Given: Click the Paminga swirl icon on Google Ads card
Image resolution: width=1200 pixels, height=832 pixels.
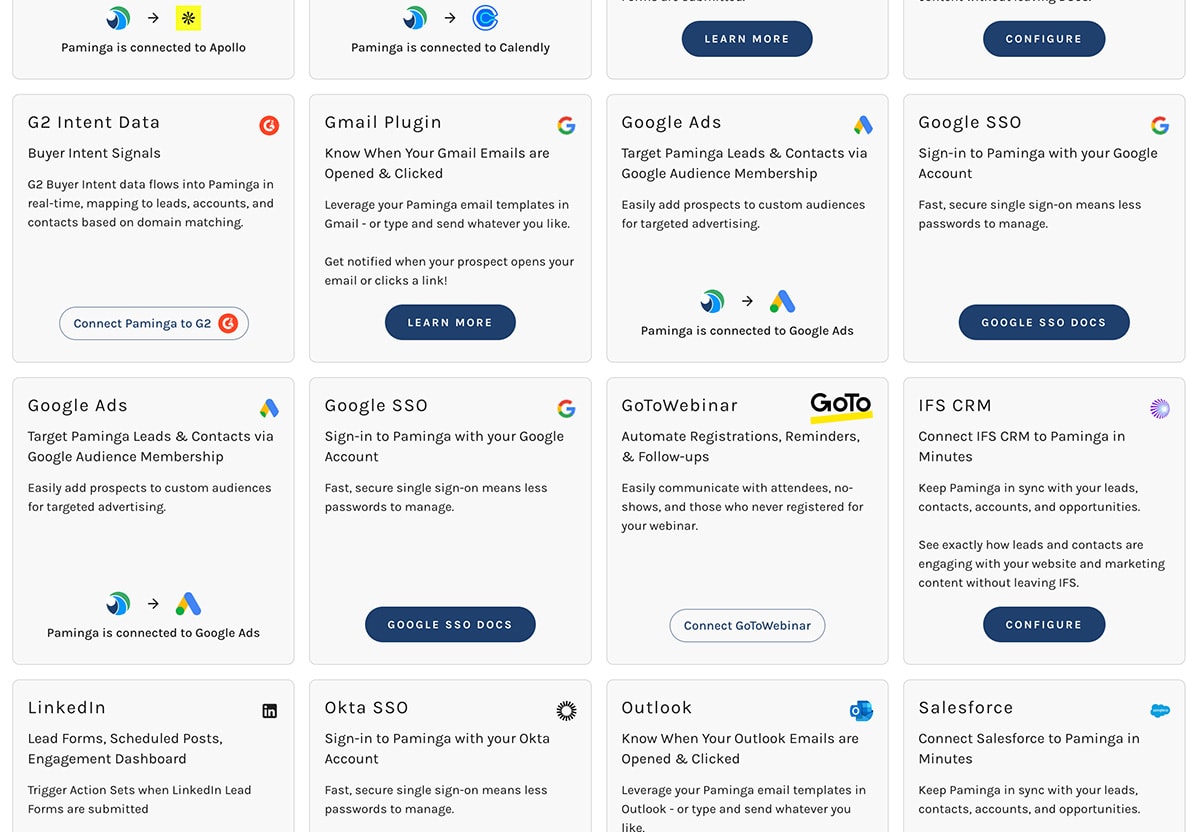Looking at the screenshot, I should tap(712, 301).
